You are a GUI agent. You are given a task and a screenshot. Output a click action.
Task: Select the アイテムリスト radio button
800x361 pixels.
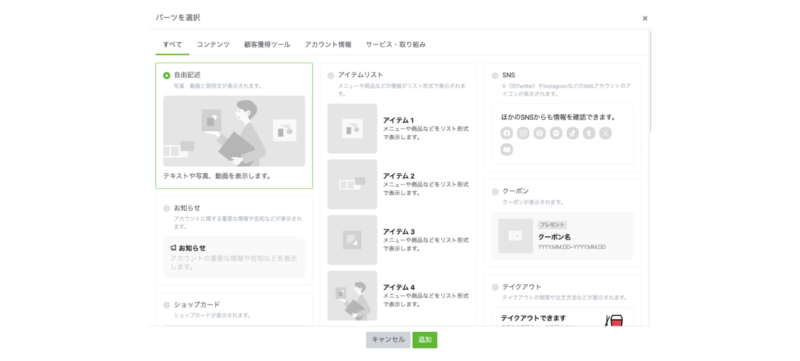coord(331,75)
